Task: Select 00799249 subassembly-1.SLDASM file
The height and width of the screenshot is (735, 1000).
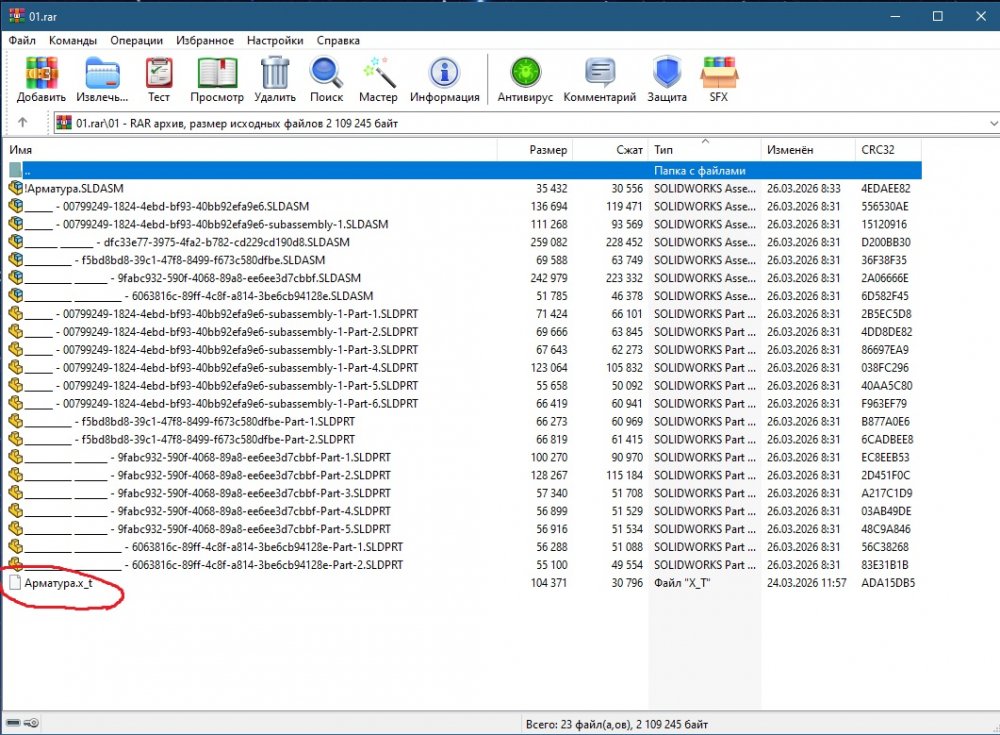Action: 207,224
